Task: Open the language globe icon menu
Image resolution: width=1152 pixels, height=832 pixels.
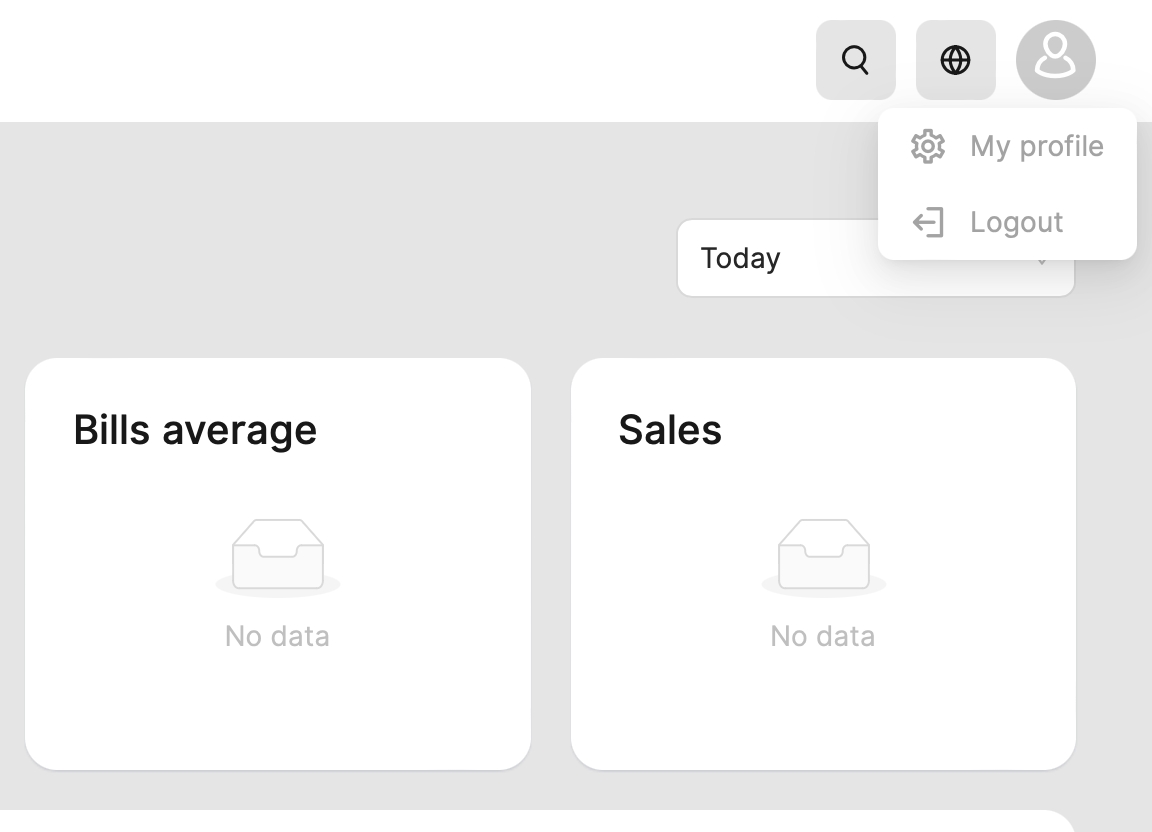Action: pyautogui.click(x=955, y=60)
